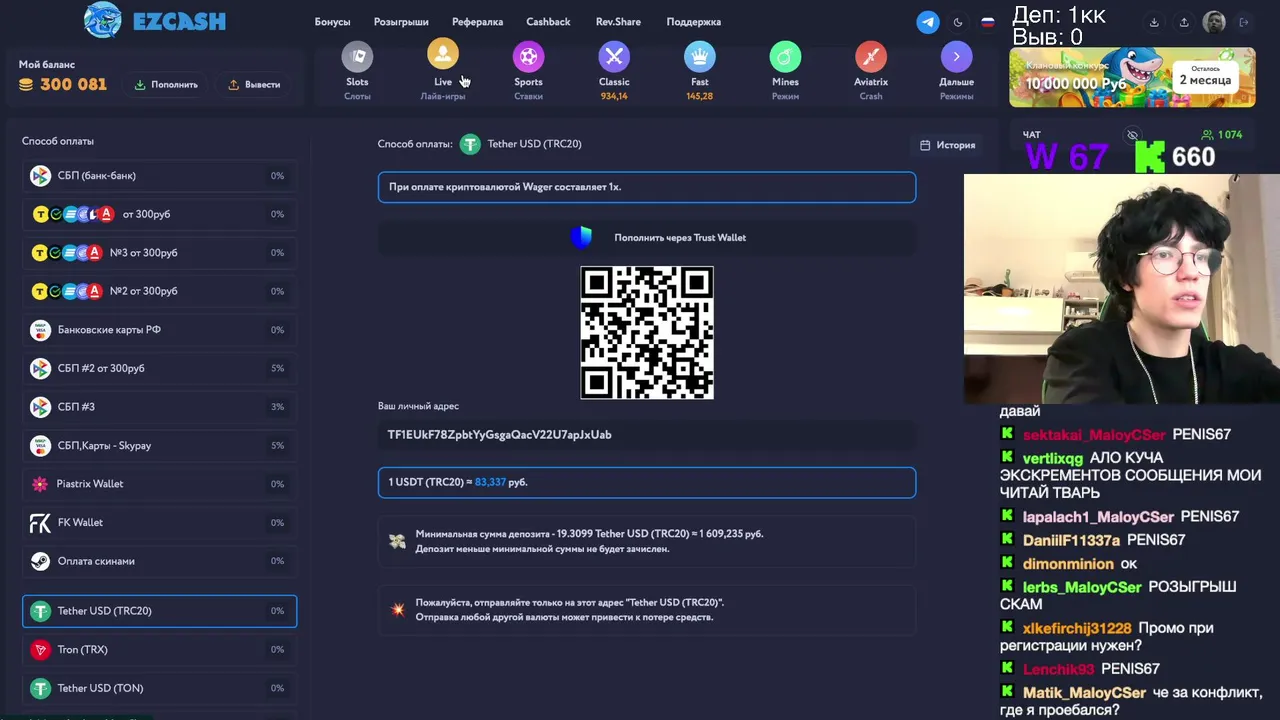Select СБП,Карты - Skypay method
Viewport: 1280px width, 720px height.
click(x=160, y=446)
